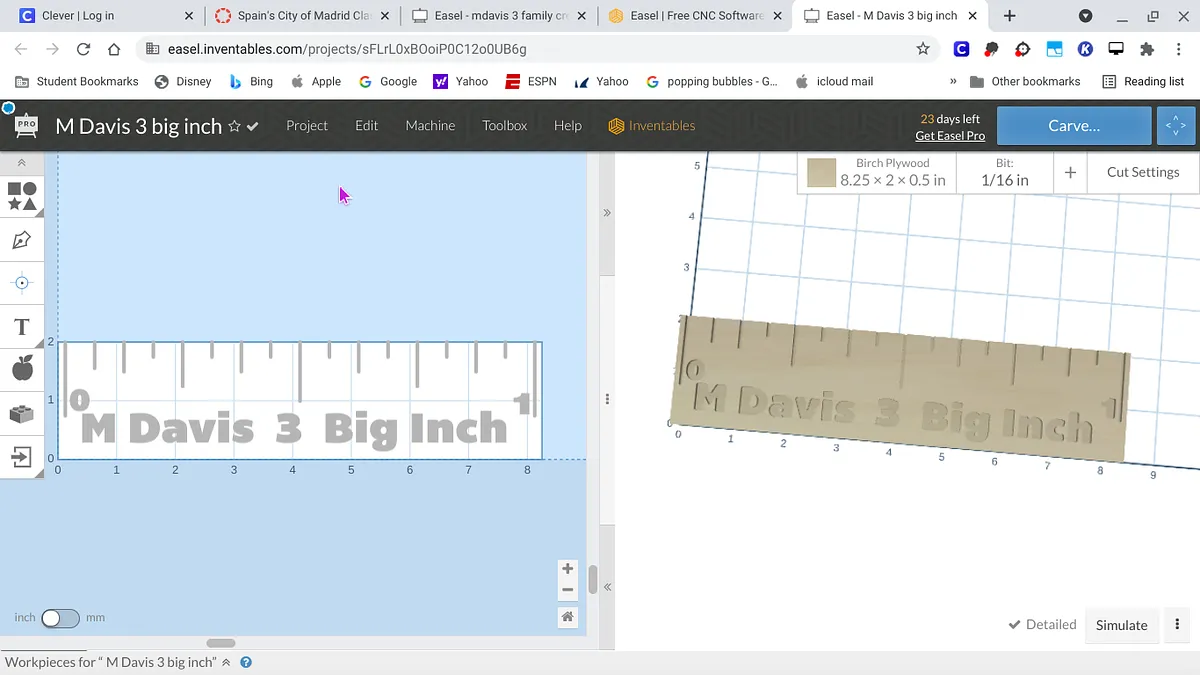
Task: Toggle the Detailed preview checkmark
Action: coord(1042,624)
